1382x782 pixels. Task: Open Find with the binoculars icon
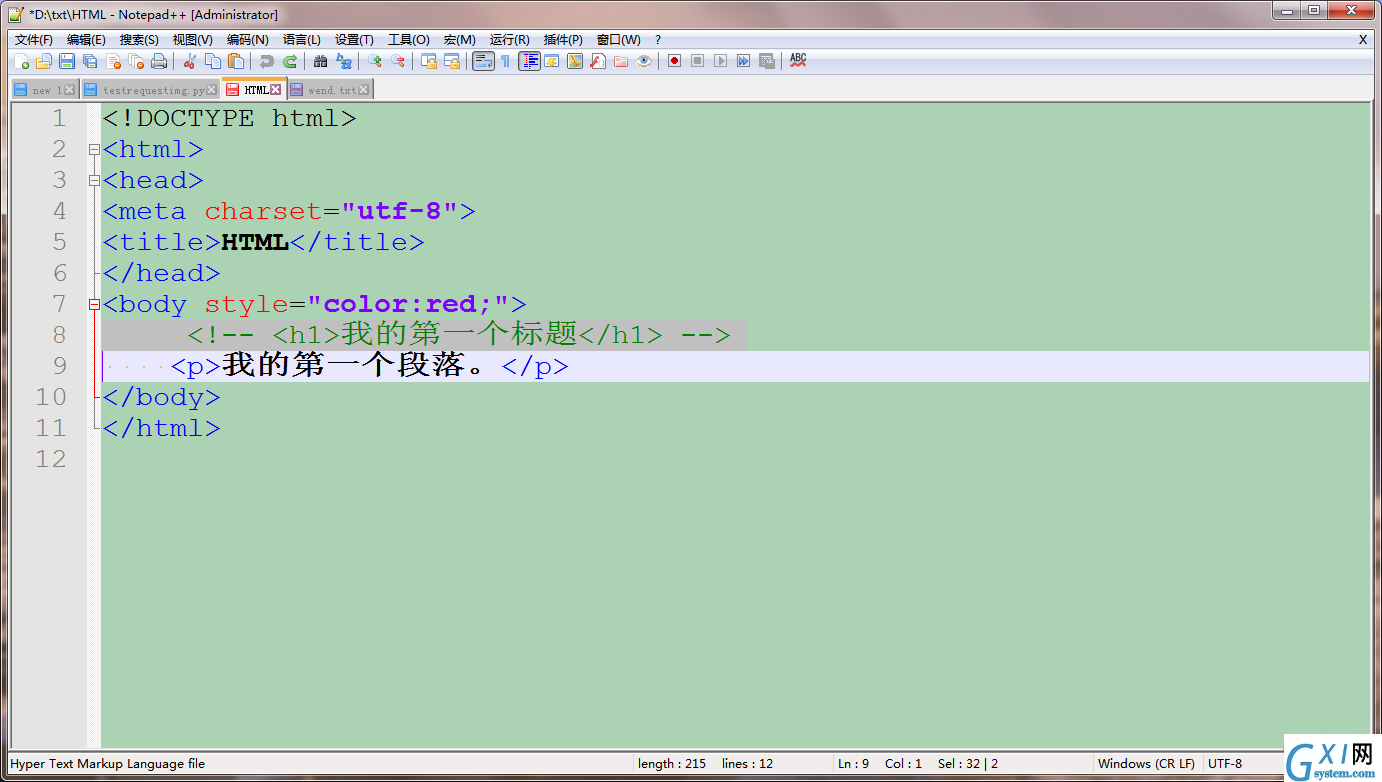point(320,61)
